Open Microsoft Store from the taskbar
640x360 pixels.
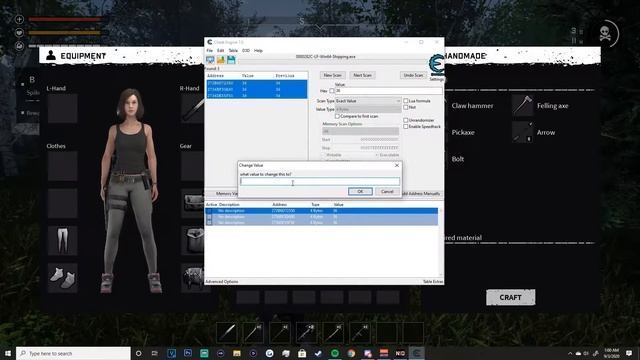302,353
